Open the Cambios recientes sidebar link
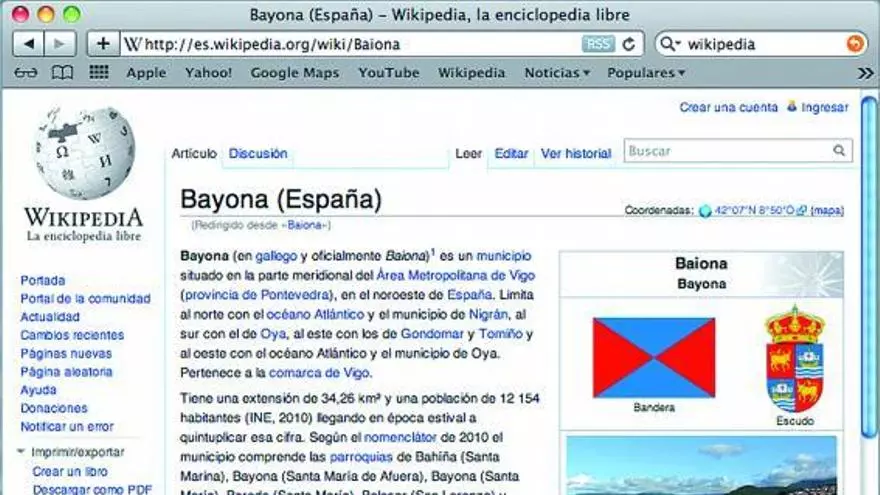 [x=72, y=335]
